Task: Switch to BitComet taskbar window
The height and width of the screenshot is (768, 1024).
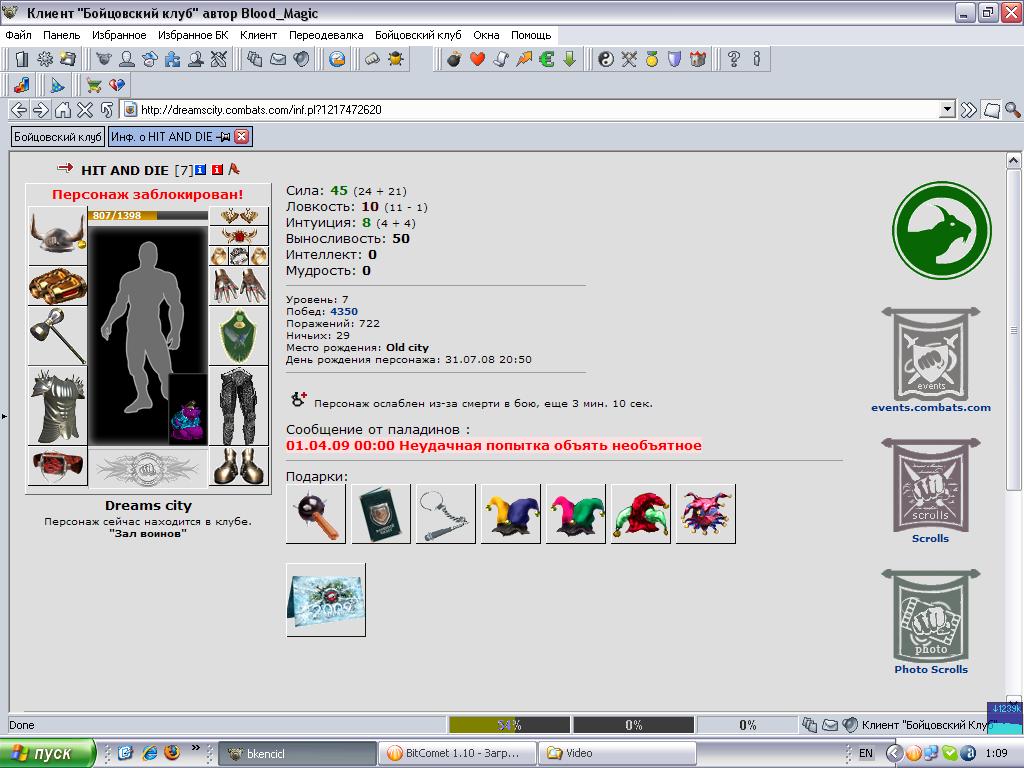Action: [x=456, y=753]
